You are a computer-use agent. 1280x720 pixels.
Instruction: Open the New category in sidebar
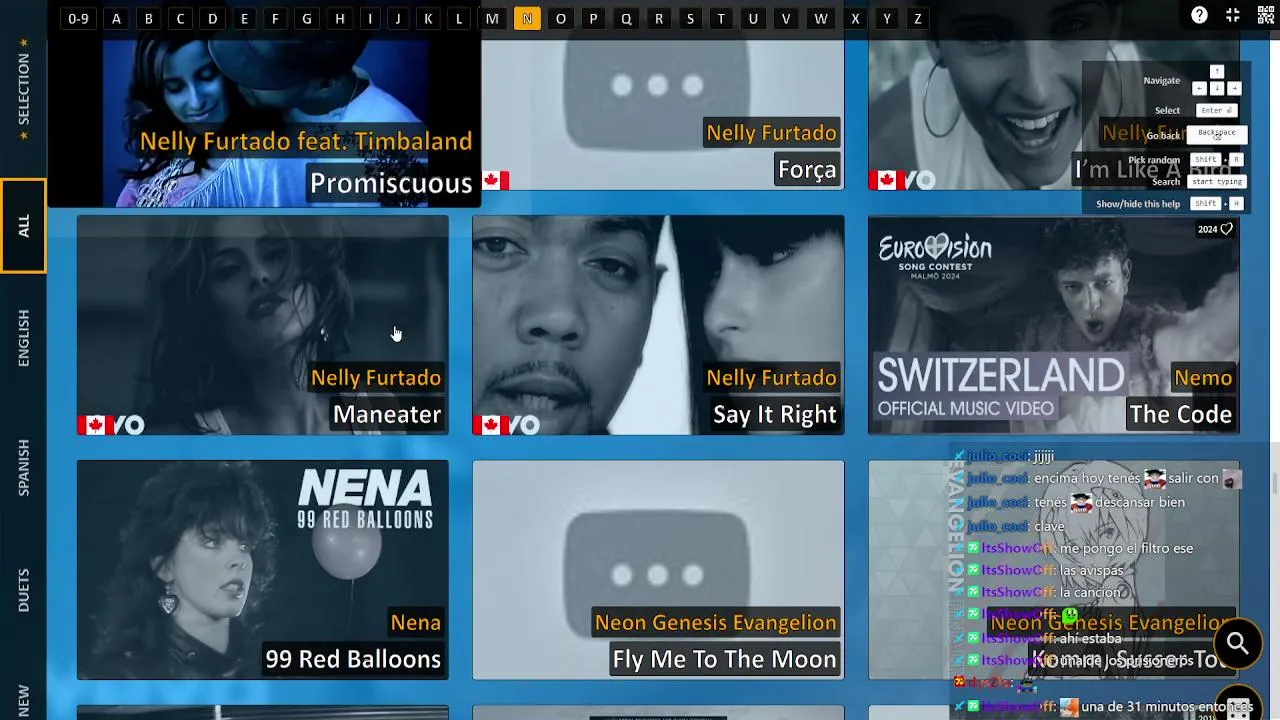(23, 699)
